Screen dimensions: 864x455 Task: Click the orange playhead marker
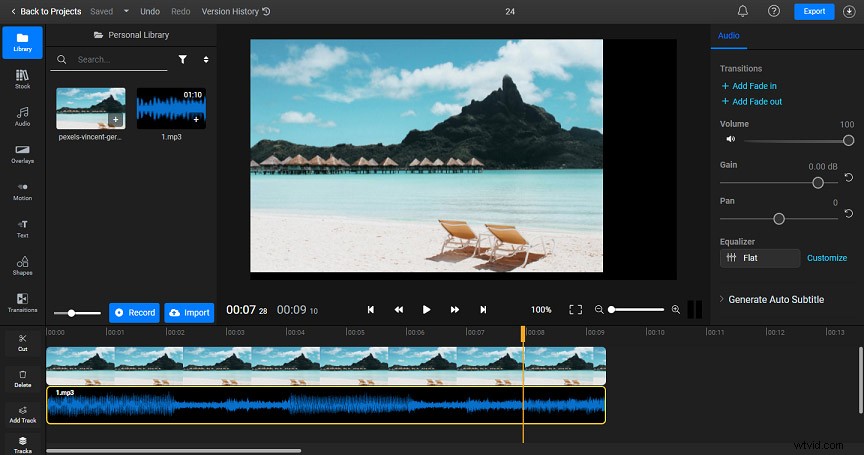pyautogui.click(x=523, y=334)
